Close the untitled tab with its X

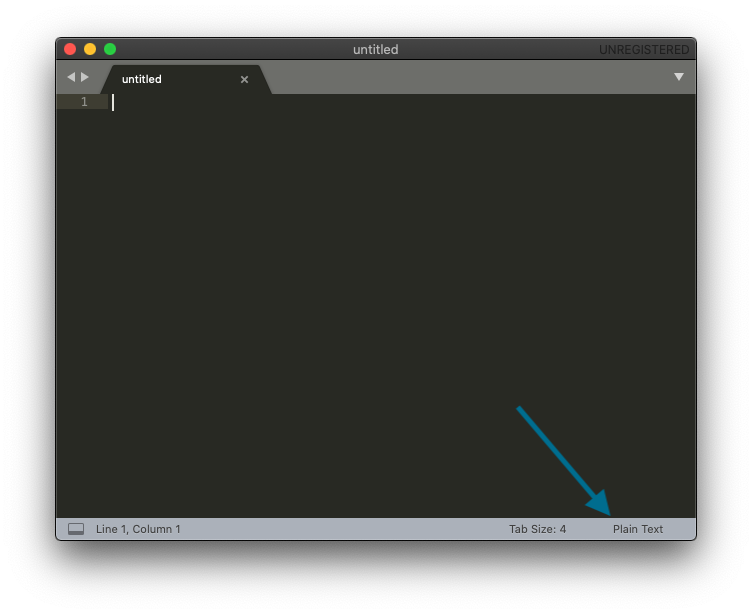244,79
